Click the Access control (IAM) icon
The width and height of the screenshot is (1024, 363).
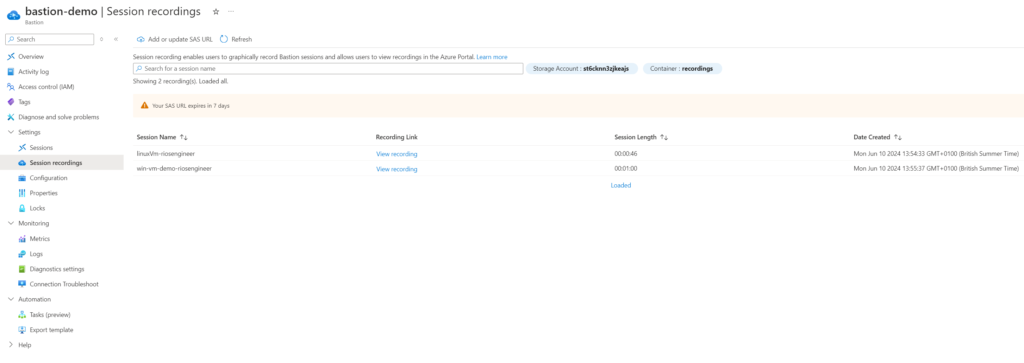(x=11, y=87)
